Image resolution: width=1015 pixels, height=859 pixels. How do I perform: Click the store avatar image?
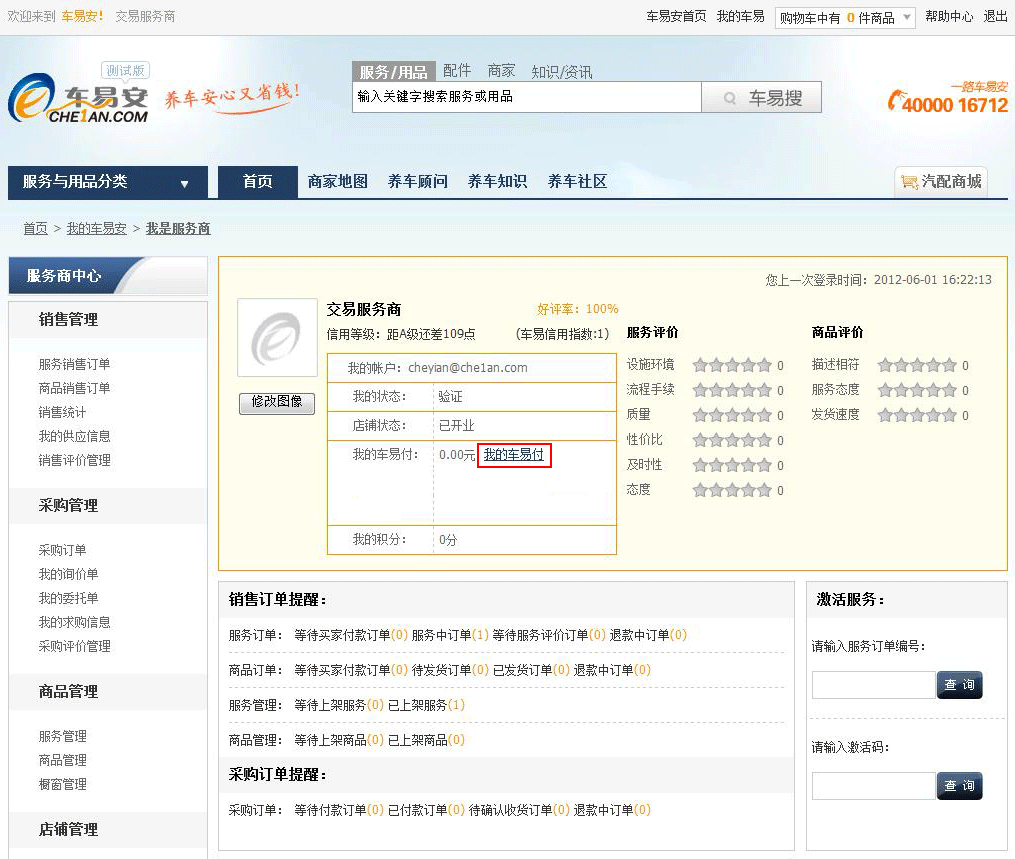[x=278, y=337]
